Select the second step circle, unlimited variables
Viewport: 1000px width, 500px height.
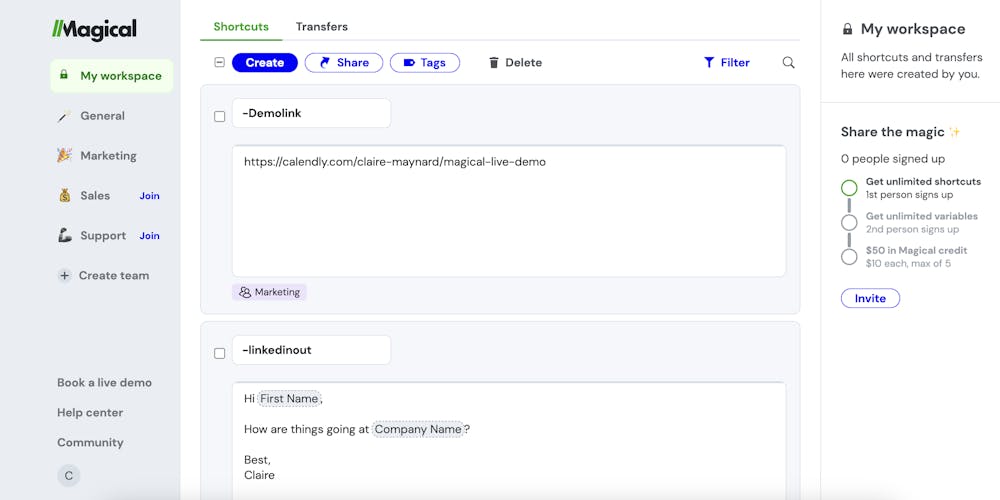(849, 223)
